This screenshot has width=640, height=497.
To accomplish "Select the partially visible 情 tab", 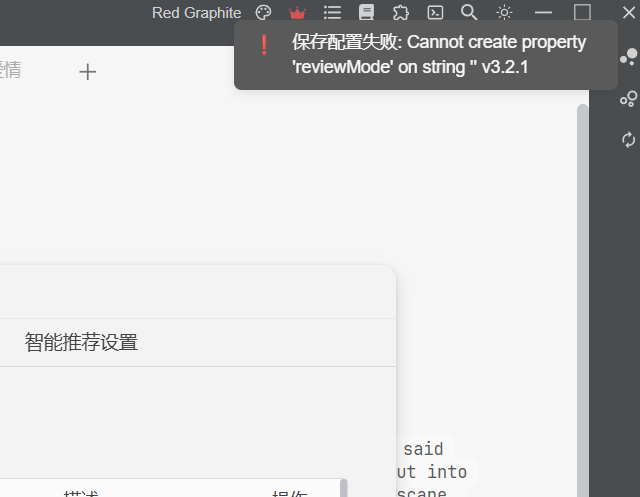I will click(x=10, y=70).
